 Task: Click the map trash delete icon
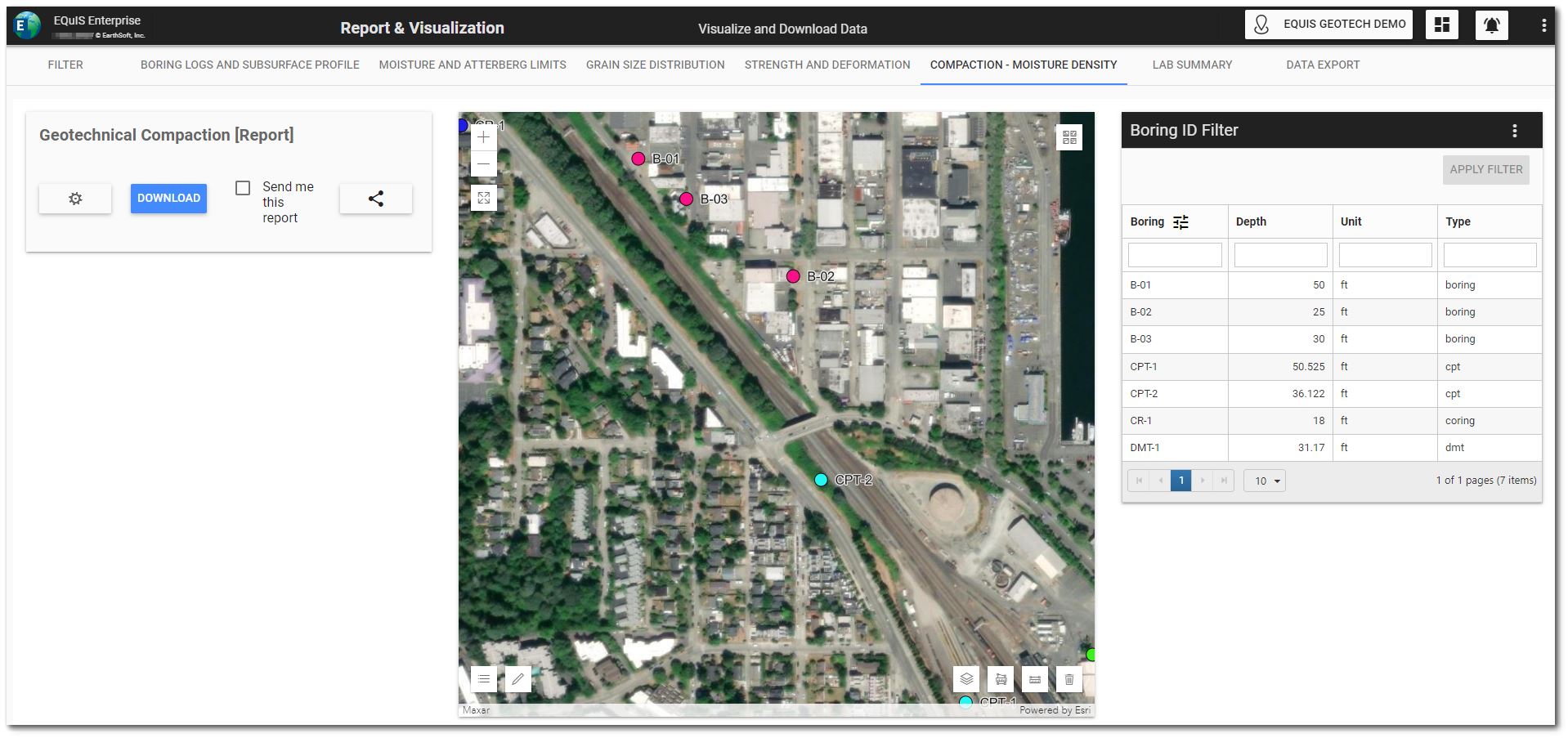[1068, 679]
